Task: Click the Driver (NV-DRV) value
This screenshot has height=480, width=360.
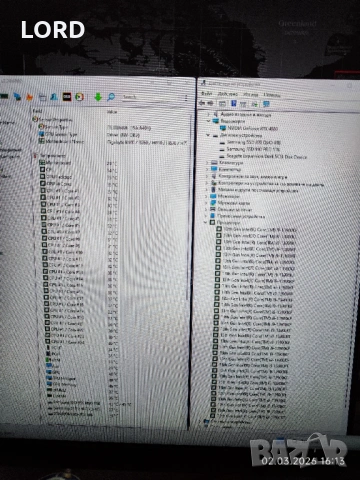Action: click(x=123, y=135)
